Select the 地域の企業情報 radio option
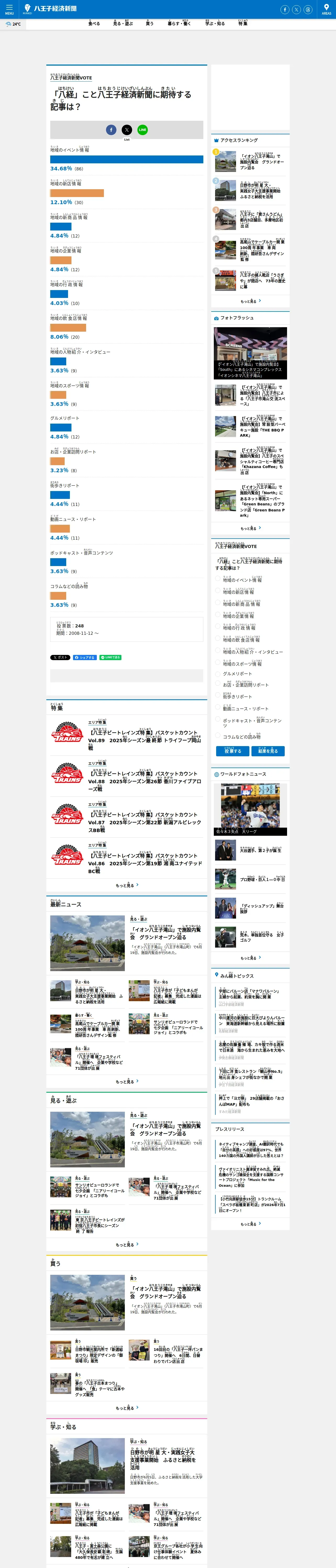 [218, 615]
